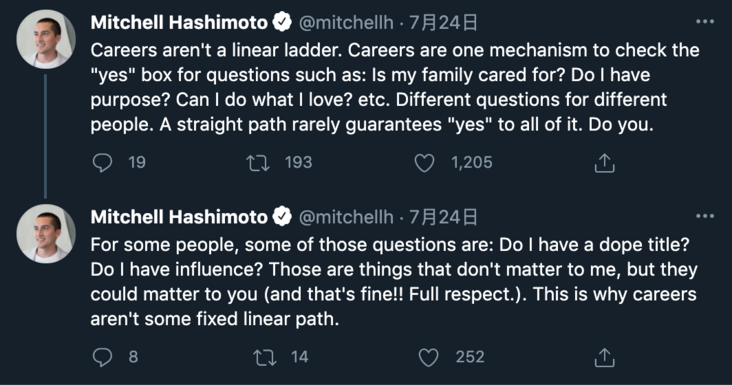This screenshot has width=732, height=385.
Task: Share the first tweet via share icon
Action: pos(604,163)
